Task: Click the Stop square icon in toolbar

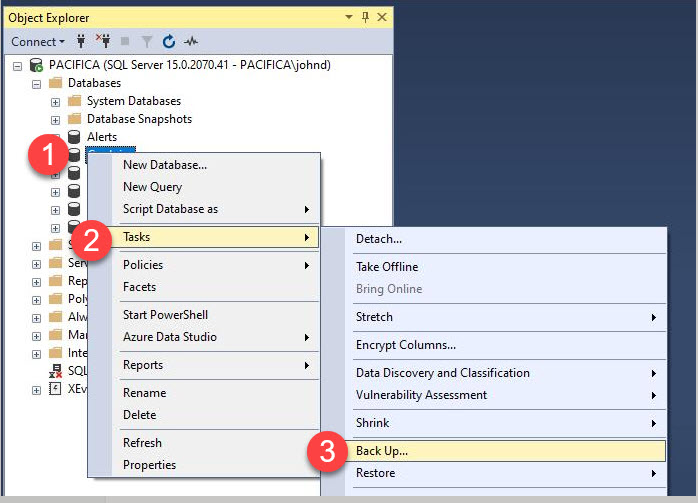Action: click(x=125, y=41)
